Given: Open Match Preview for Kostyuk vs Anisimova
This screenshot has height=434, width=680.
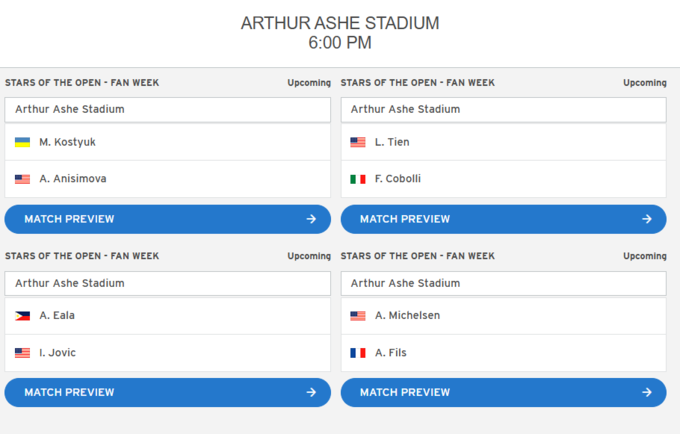Looking at the screenshot, I should (168, 219).
